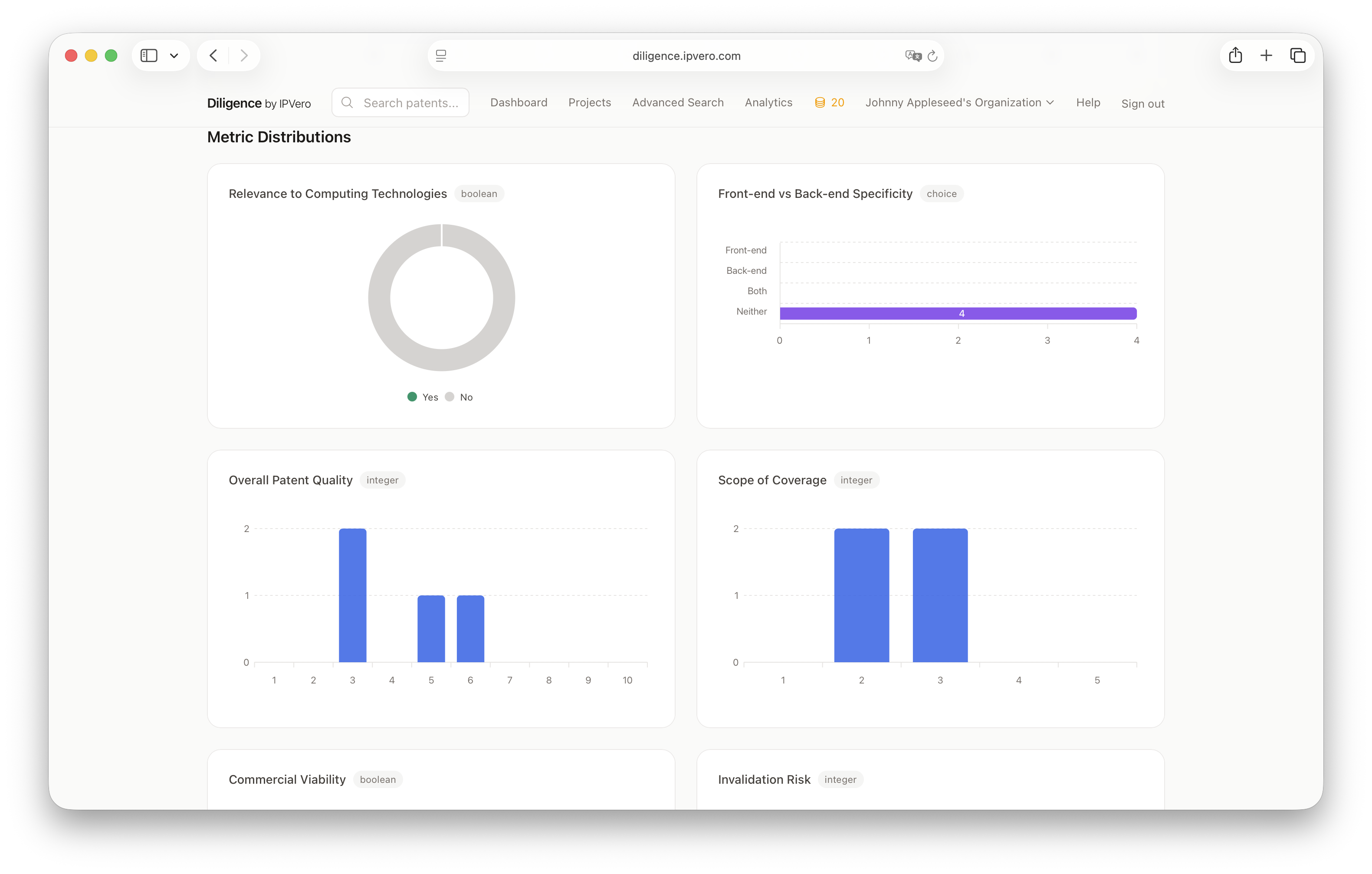
Task: Switch to the Dashboard section
Action: (x=519, y=102)
